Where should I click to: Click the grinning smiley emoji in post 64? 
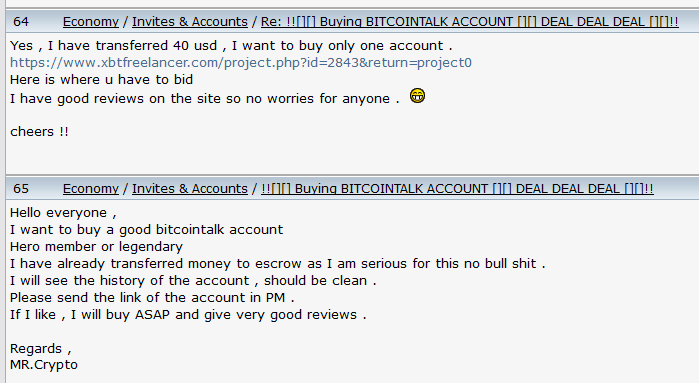[417, 96]
